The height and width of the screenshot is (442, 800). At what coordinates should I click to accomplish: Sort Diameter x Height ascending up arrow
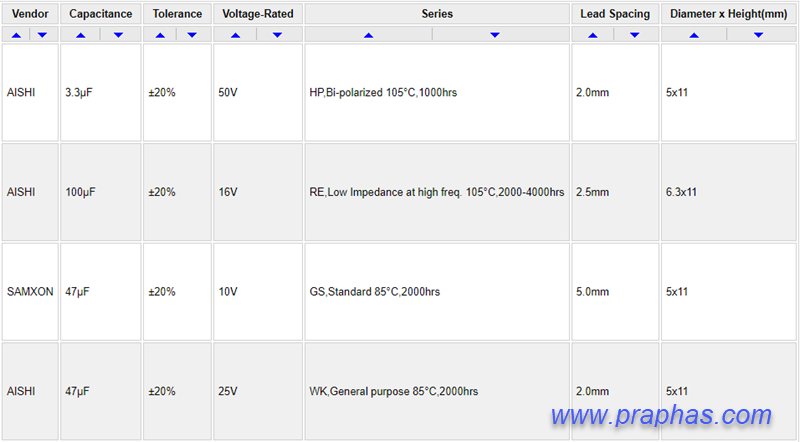(694, 35)
